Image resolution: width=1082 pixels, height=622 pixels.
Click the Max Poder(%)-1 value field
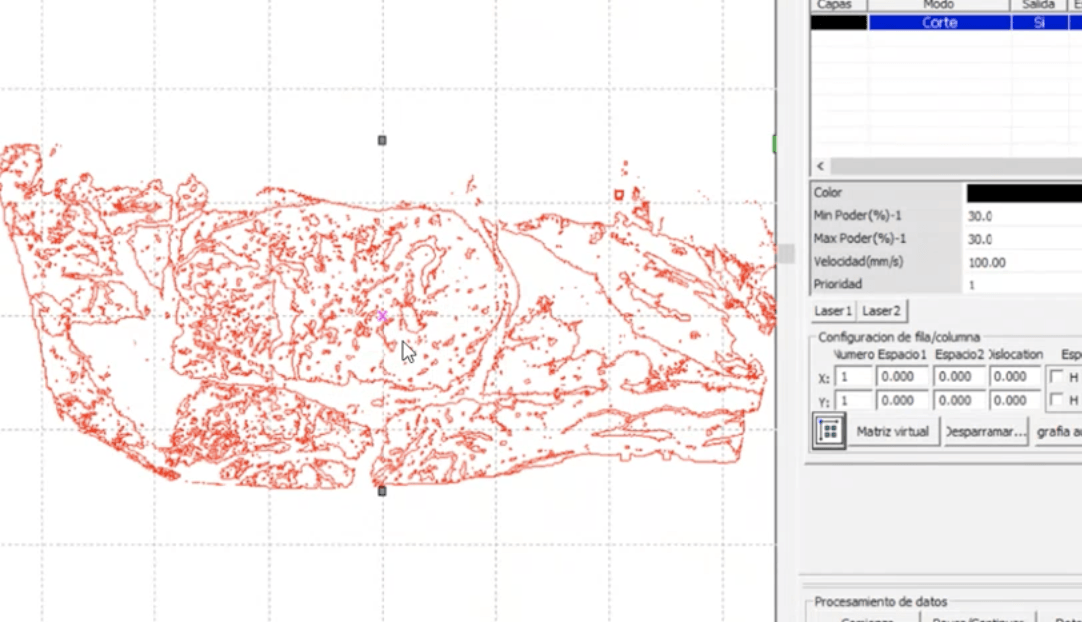click(x=1023, y=239)
